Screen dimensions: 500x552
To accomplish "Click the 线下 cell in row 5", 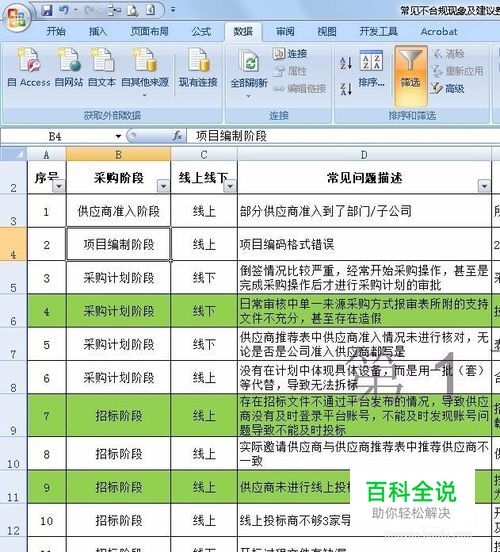I will click(204, 278).
